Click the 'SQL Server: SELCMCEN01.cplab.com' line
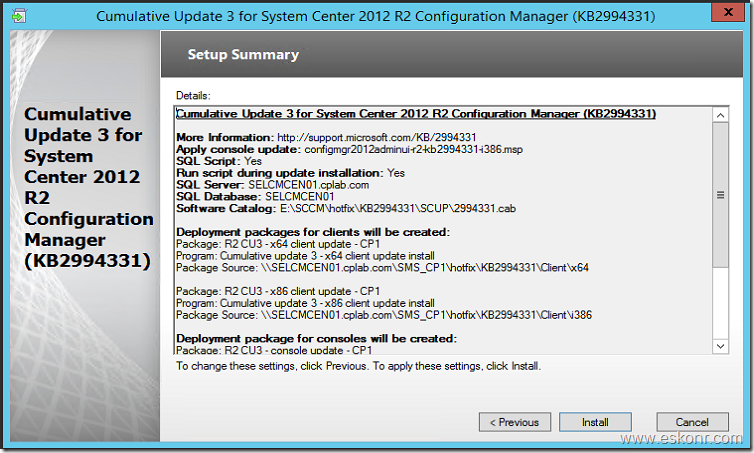This screenshot has width=754, height=453. tap(273, 185)
